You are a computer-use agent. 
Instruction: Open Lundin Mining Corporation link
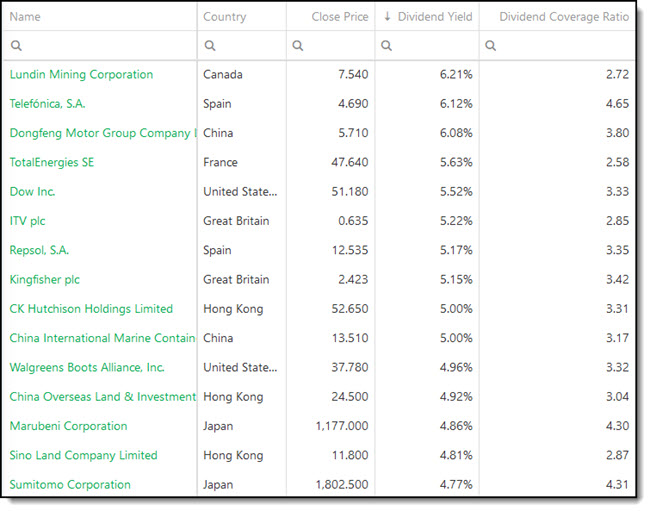(81, 75)
